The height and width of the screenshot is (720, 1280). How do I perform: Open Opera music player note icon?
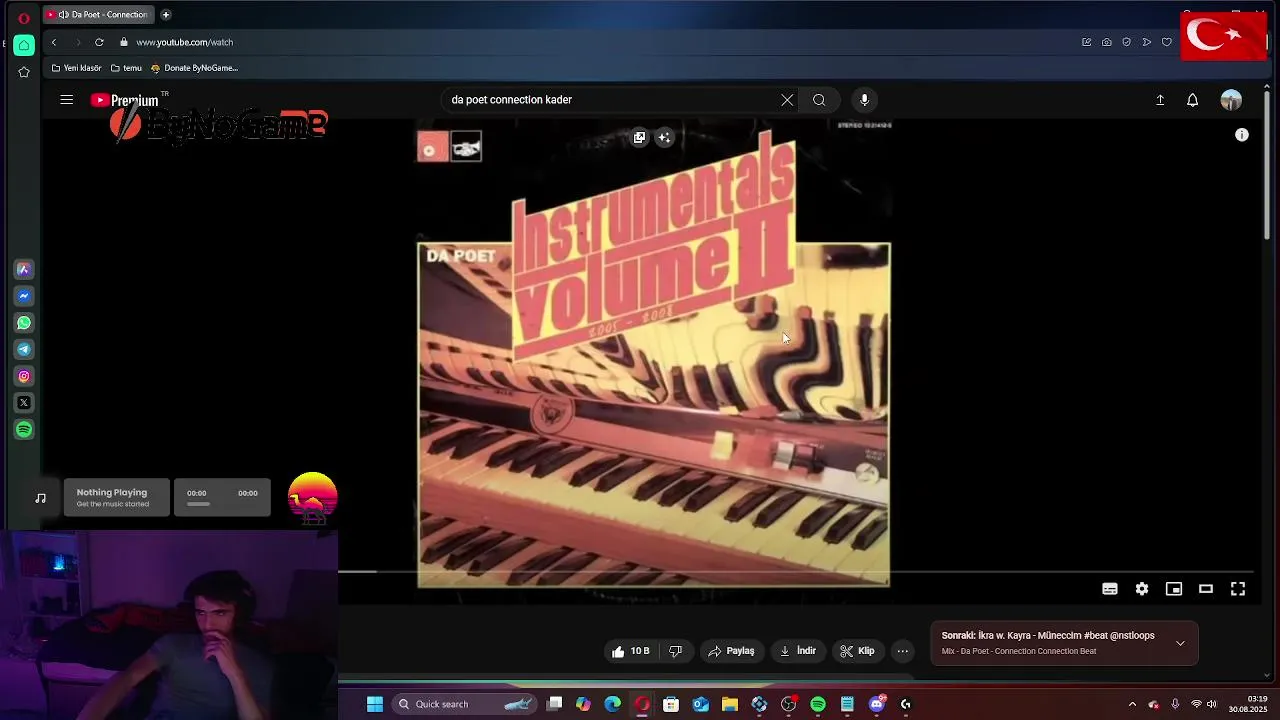tap(40, 498)
